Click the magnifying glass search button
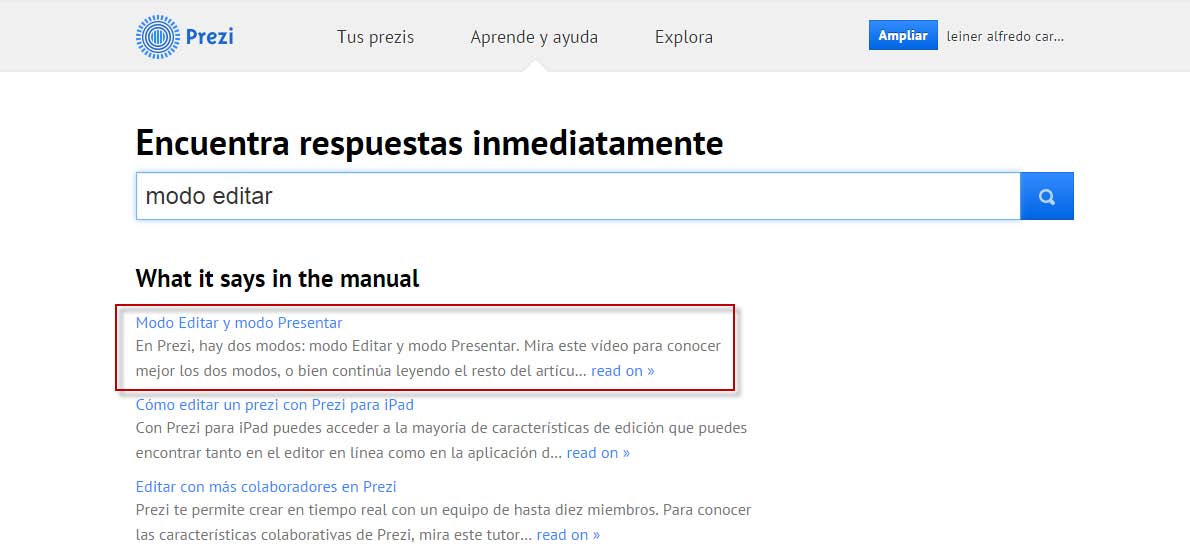This screenshot has height=548, width=1190. point(1046,197)
